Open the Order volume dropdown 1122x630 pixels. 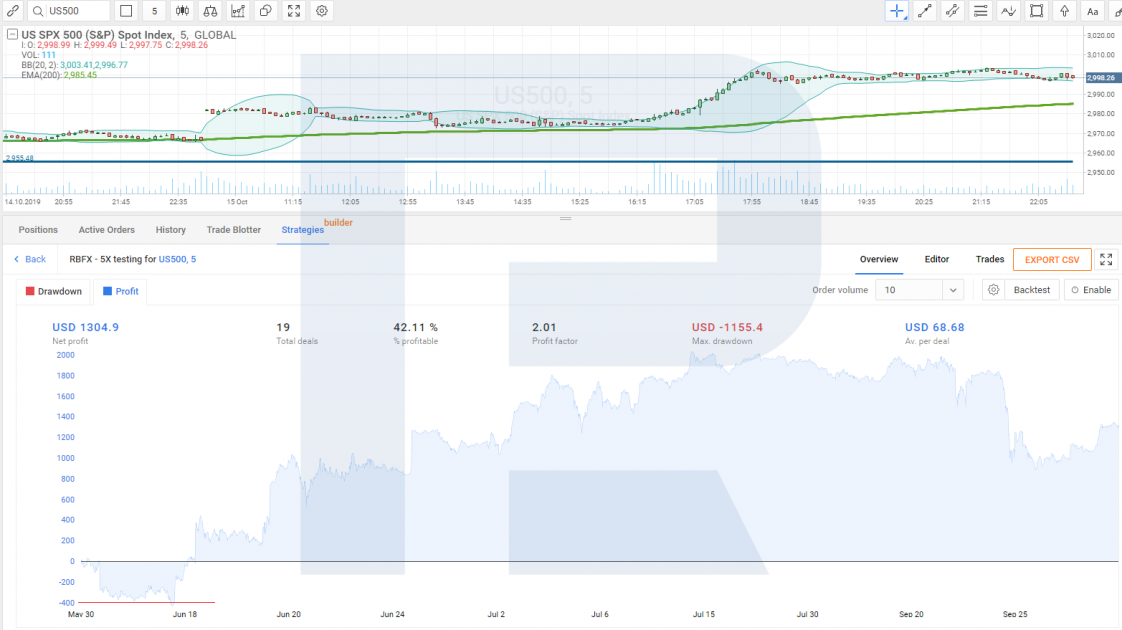[919, 290]
